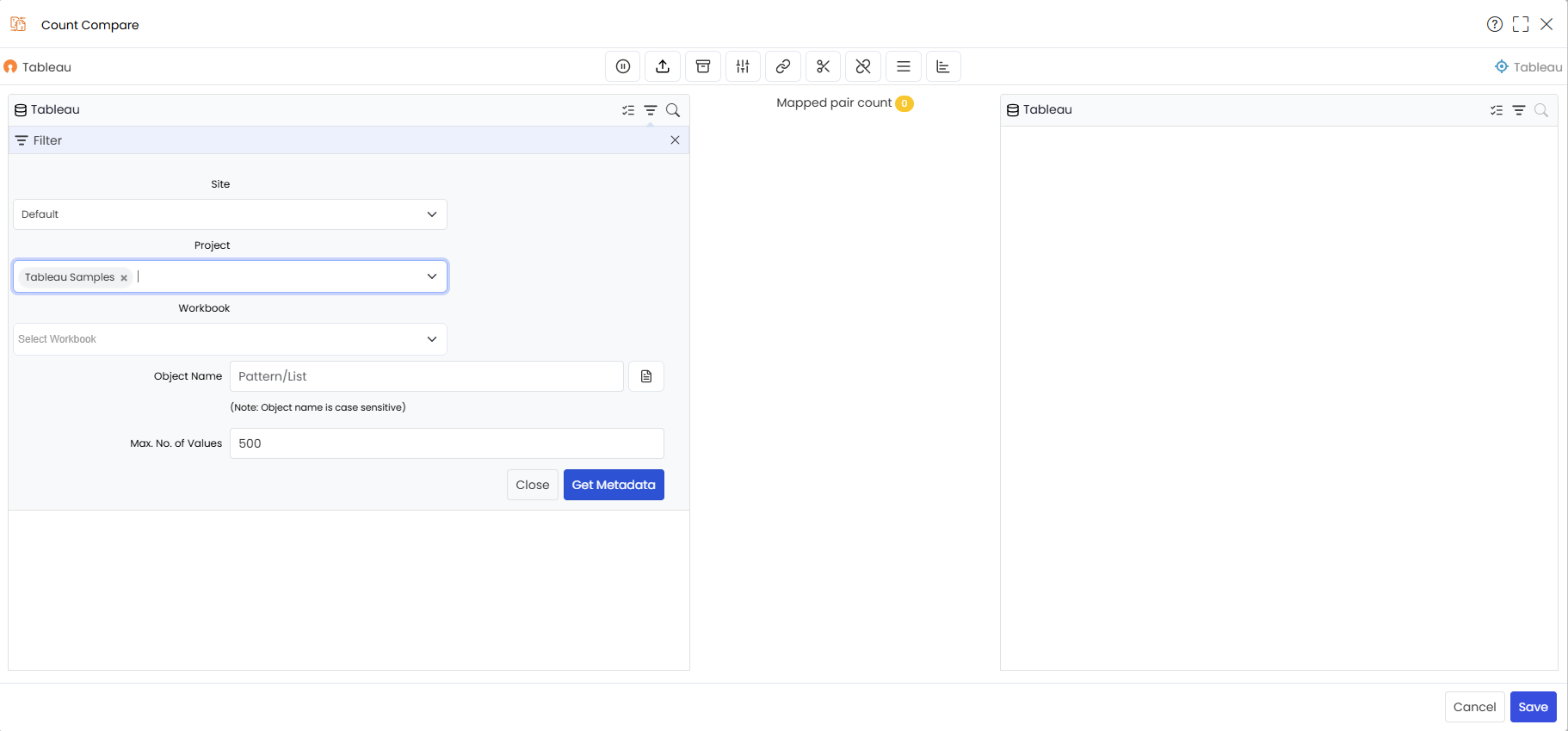Click the hamburger list icon in toolbar
This screenshot has height=731, width=1568.
click(904, 66)
